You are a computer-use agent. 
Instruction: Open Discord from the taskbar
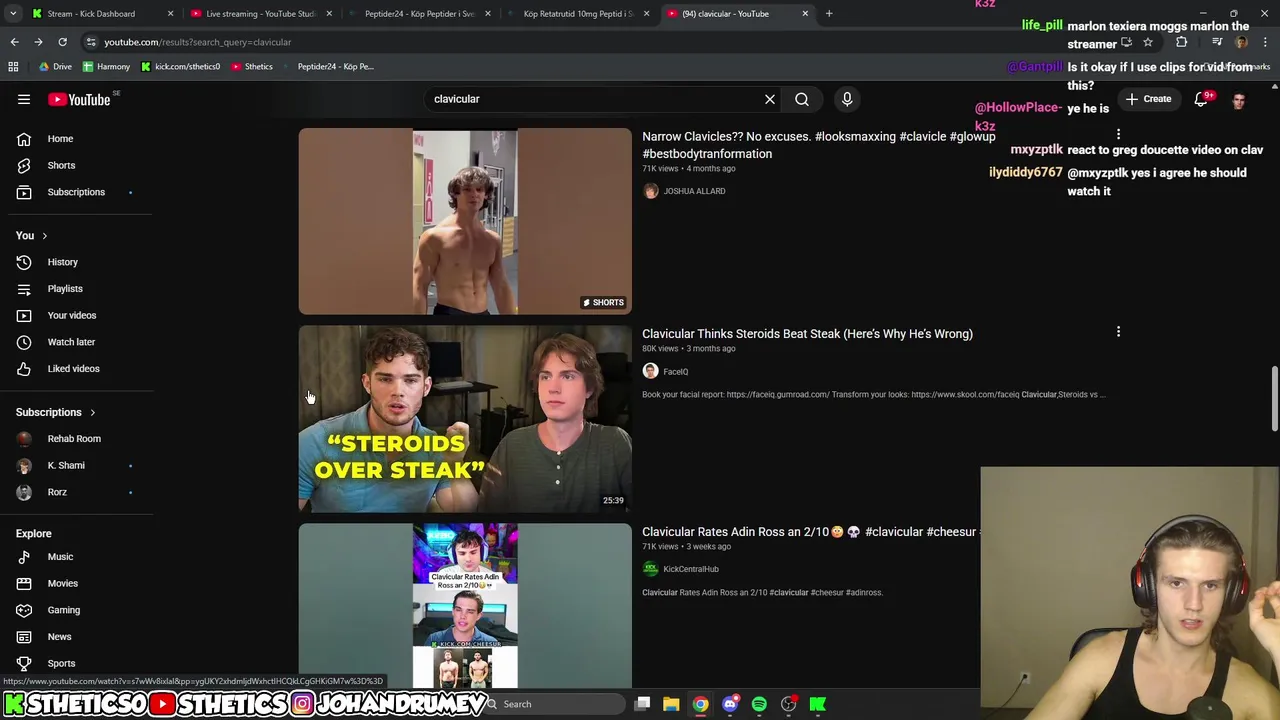click(x=730, y=704)
